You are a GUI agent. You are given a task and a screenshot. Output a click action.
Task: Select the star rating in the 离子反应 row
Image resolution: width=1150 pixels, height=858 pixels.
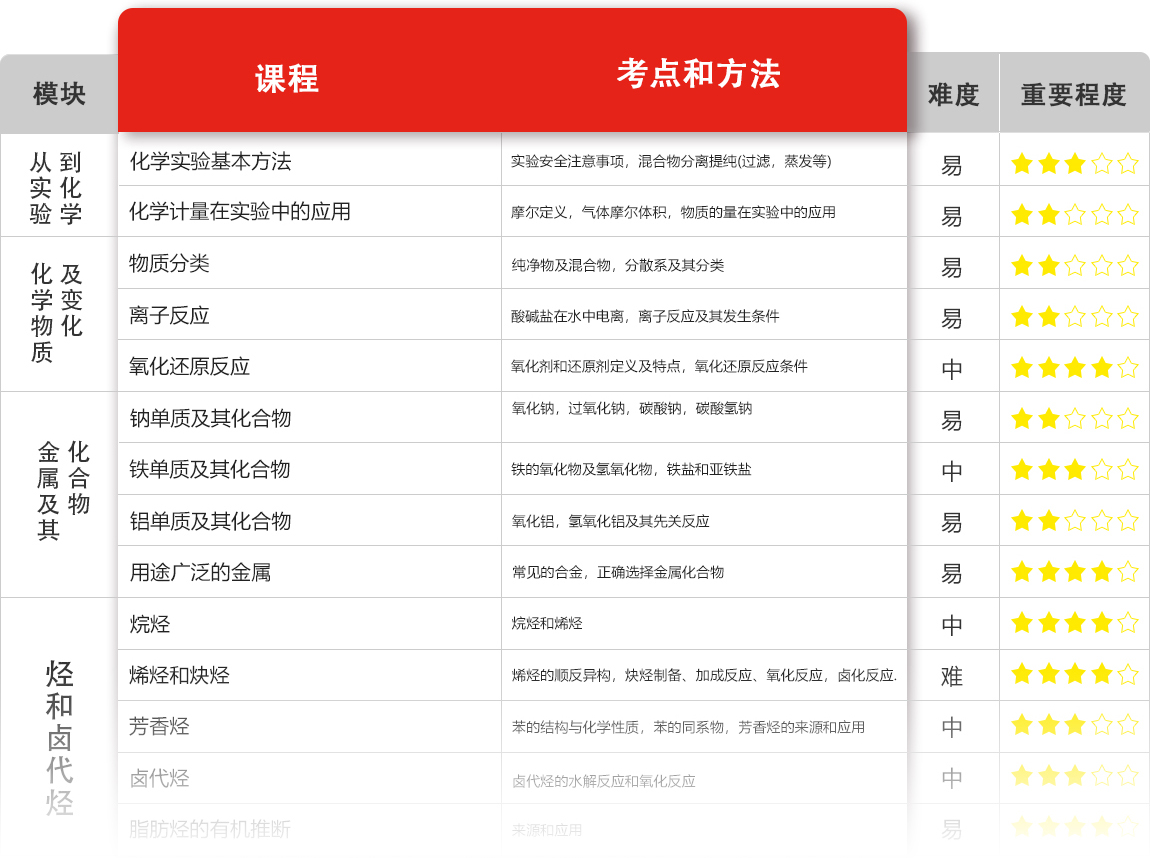click(1074, 316)
